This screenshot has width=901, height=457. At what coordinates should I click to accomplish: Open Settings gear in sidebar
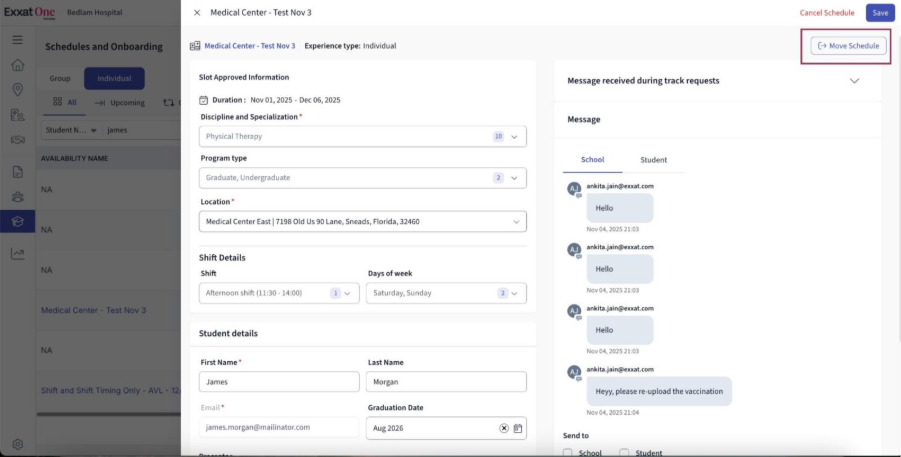[17, 444]
